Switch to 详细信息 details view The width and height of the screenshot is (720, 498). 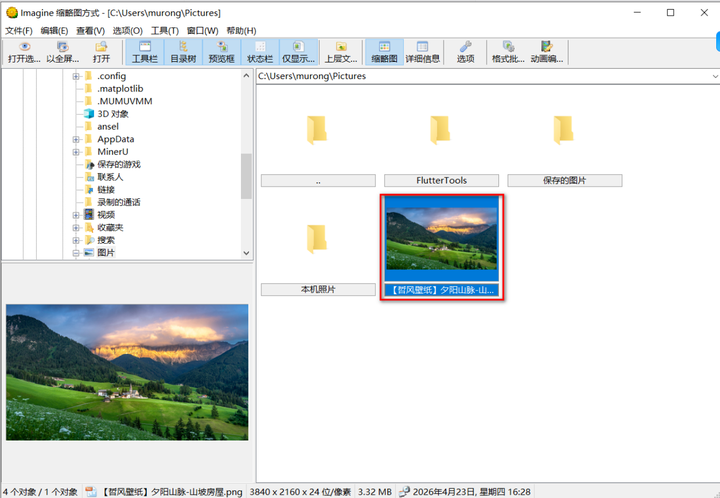click(422, 52)
